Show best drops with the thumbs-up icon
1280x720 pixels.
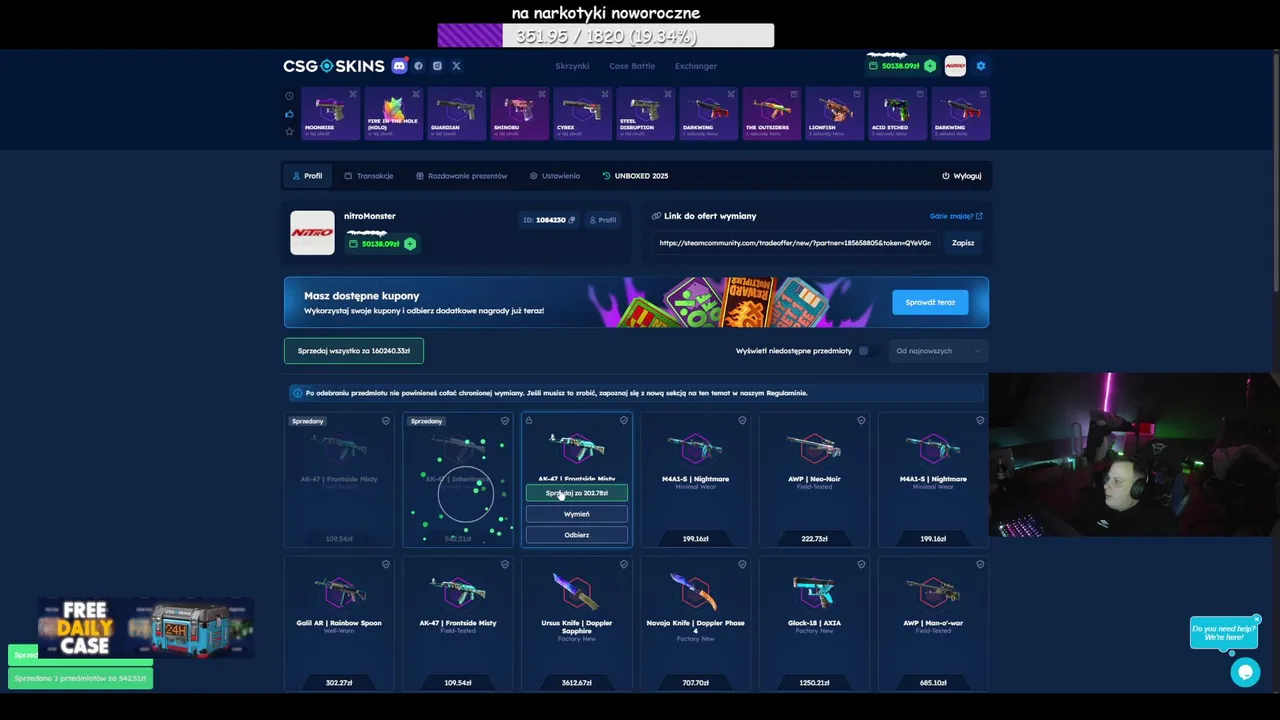[x=289, y=114]
